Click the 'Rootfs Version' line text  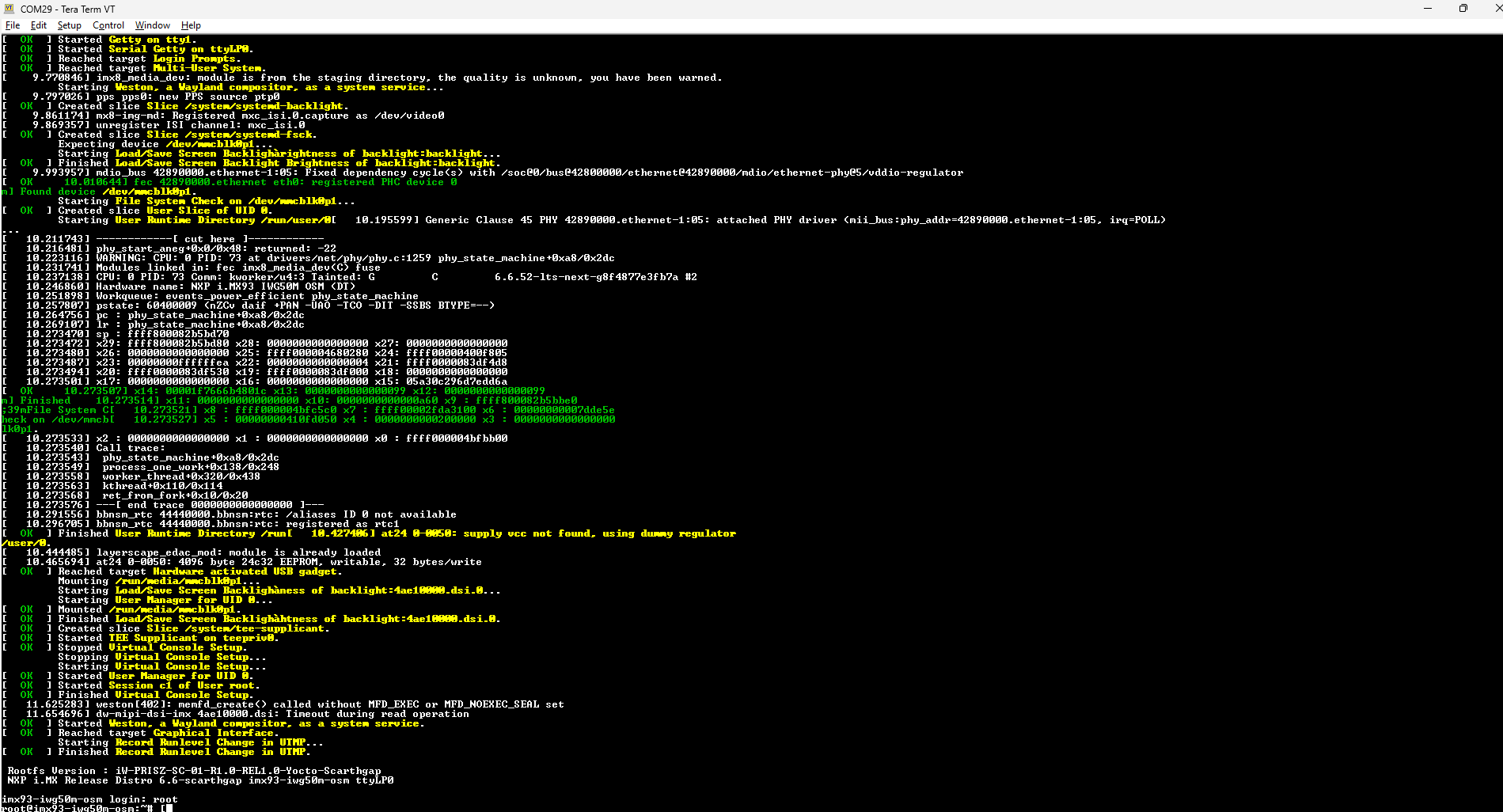(194, 771)
